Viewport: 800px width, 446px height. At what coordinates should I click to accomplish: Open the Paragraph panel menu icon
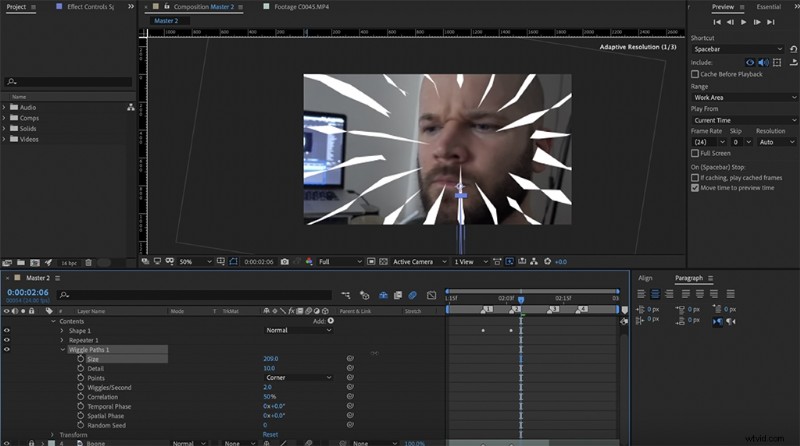pyautogui.click(x=711, y=278)
